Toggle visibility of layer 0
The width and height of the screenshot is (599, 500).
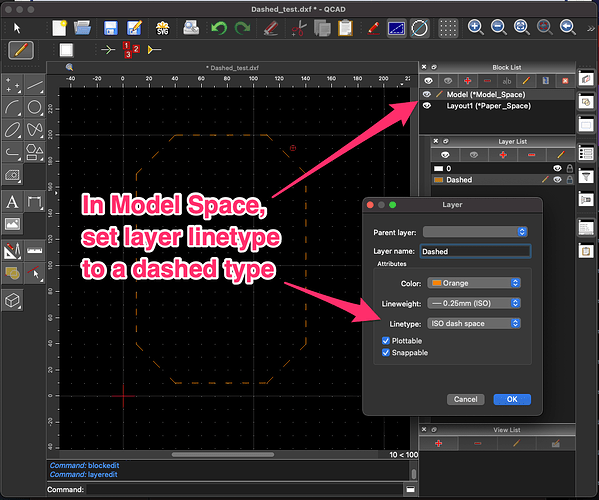click(x=557, y=168)
